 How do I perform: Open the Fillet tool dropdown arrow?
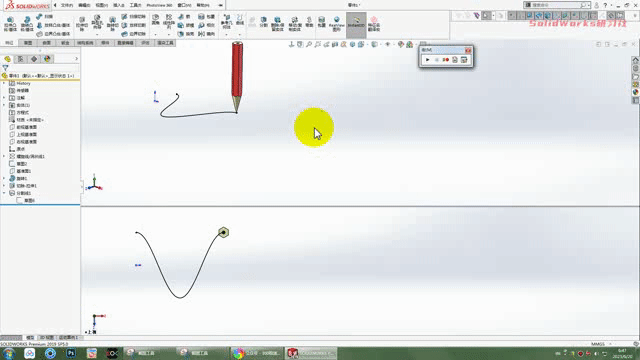156,35
